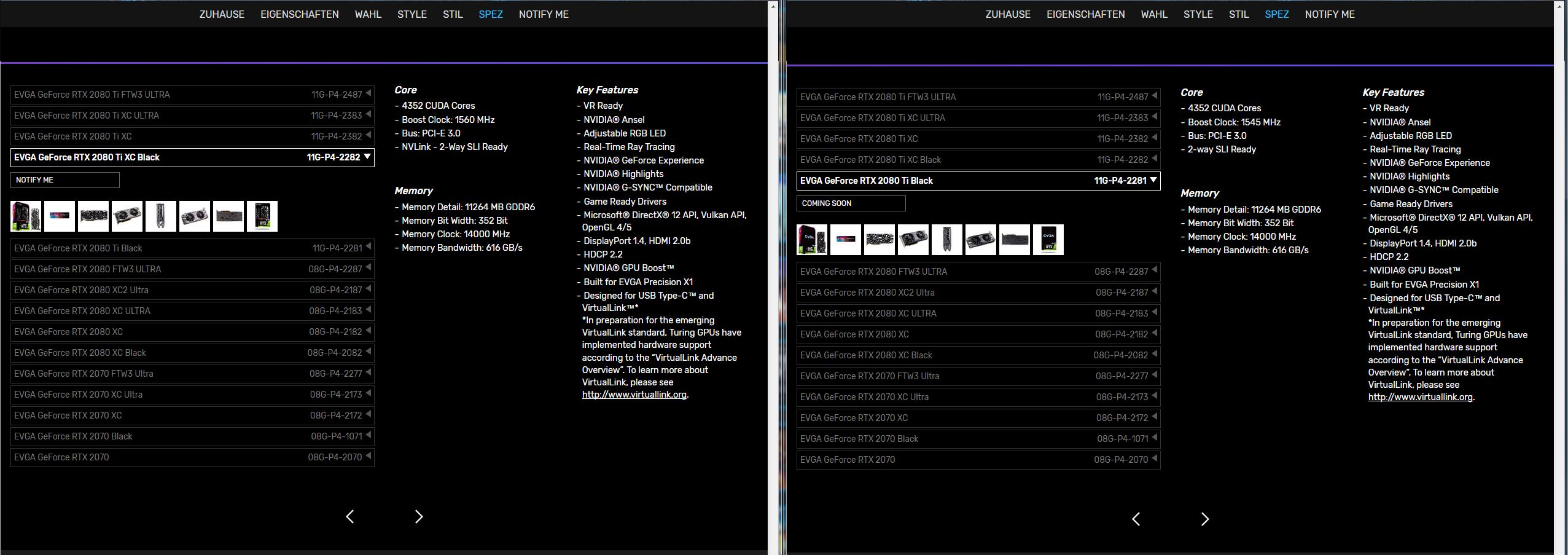The image size is (1568, 555).
Task: Expand RTX 2080 Ti XC Black in right window
Action: 978,160
